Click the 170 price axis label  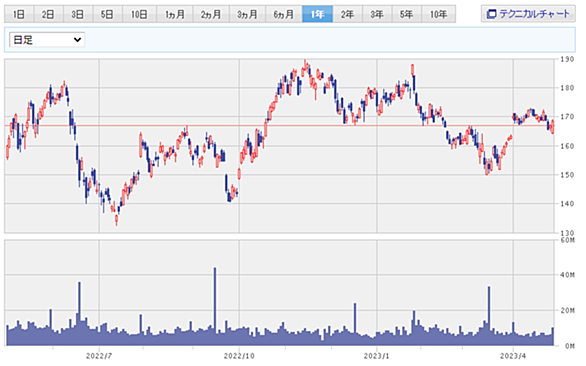[x=567, y=117]
